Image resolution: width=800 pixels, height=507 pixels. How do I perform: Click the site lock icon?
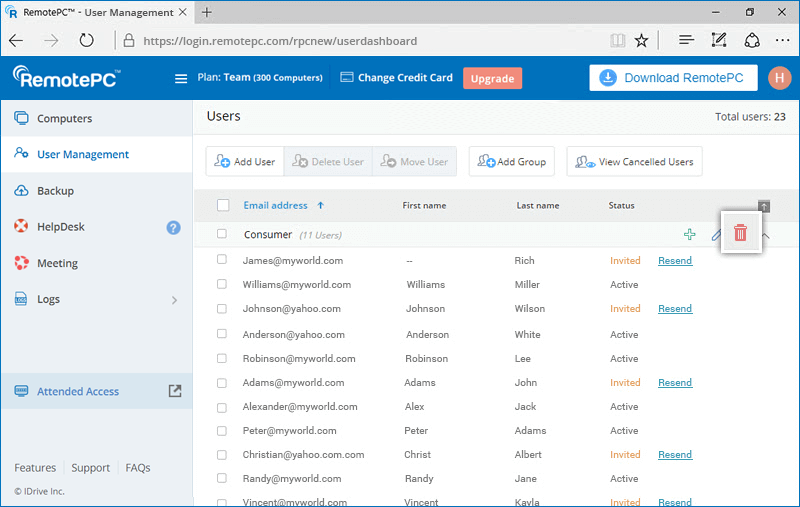[x=129, y=40]
